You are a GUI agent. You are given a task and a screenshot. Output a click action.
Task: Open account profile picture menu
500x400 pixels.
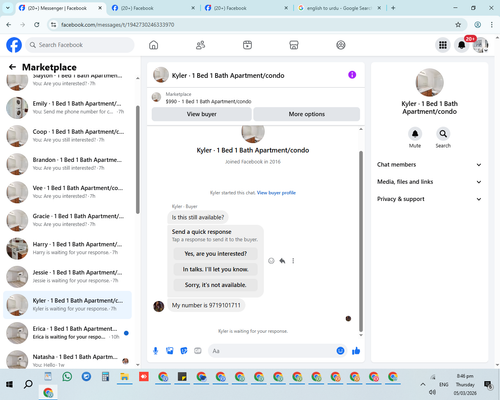pos(481,45)
